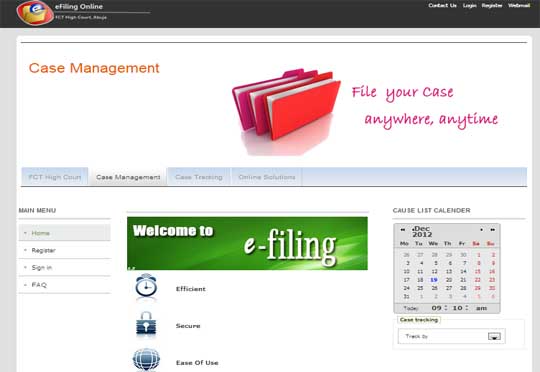Click the Today button in calendar
The width and height of the screenshot is (540, 372).
pyautogui.click(x=411, y=308)
